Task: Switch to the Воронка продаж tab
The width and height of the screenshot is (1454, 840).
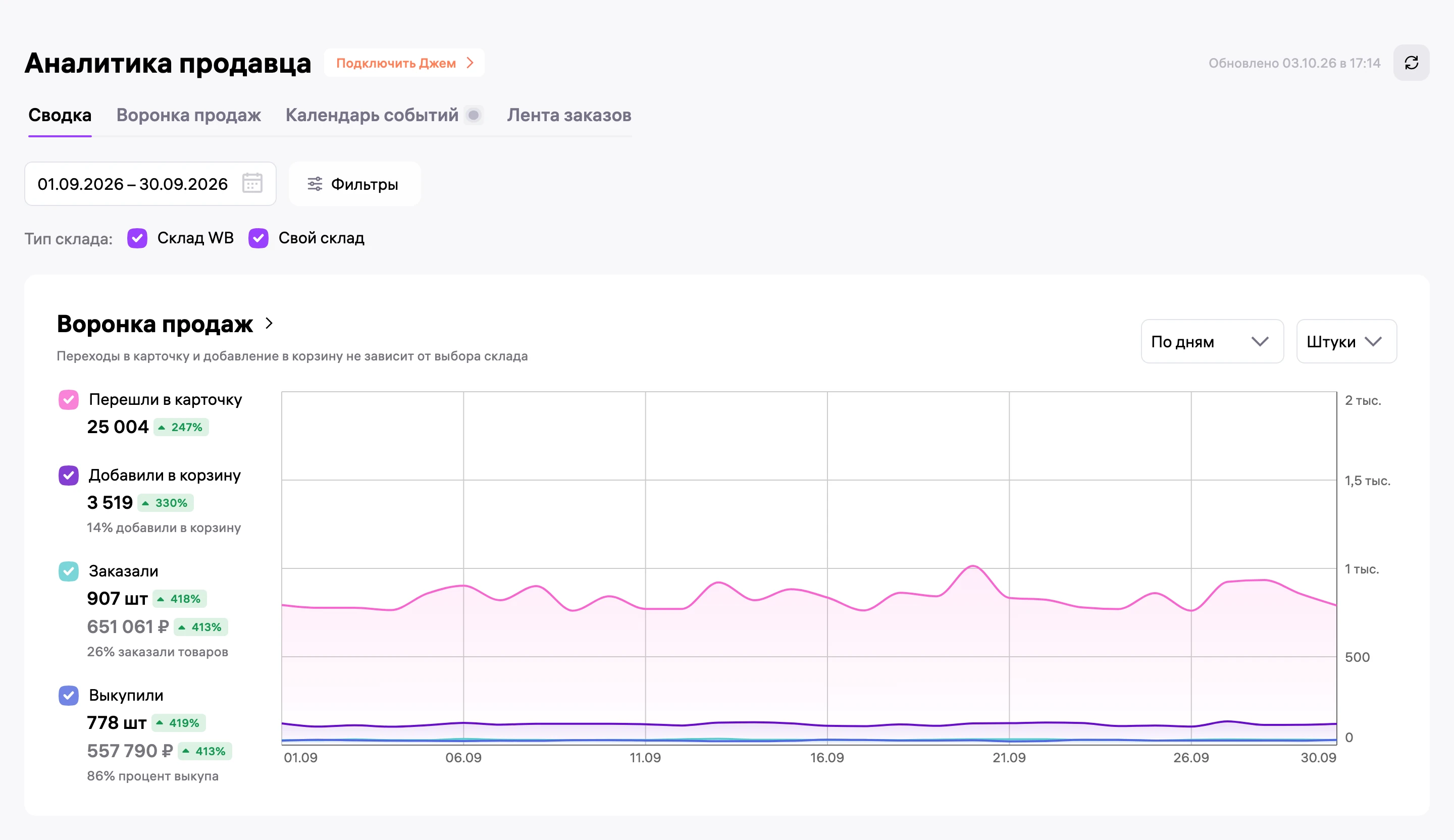Action: [189, 115]
